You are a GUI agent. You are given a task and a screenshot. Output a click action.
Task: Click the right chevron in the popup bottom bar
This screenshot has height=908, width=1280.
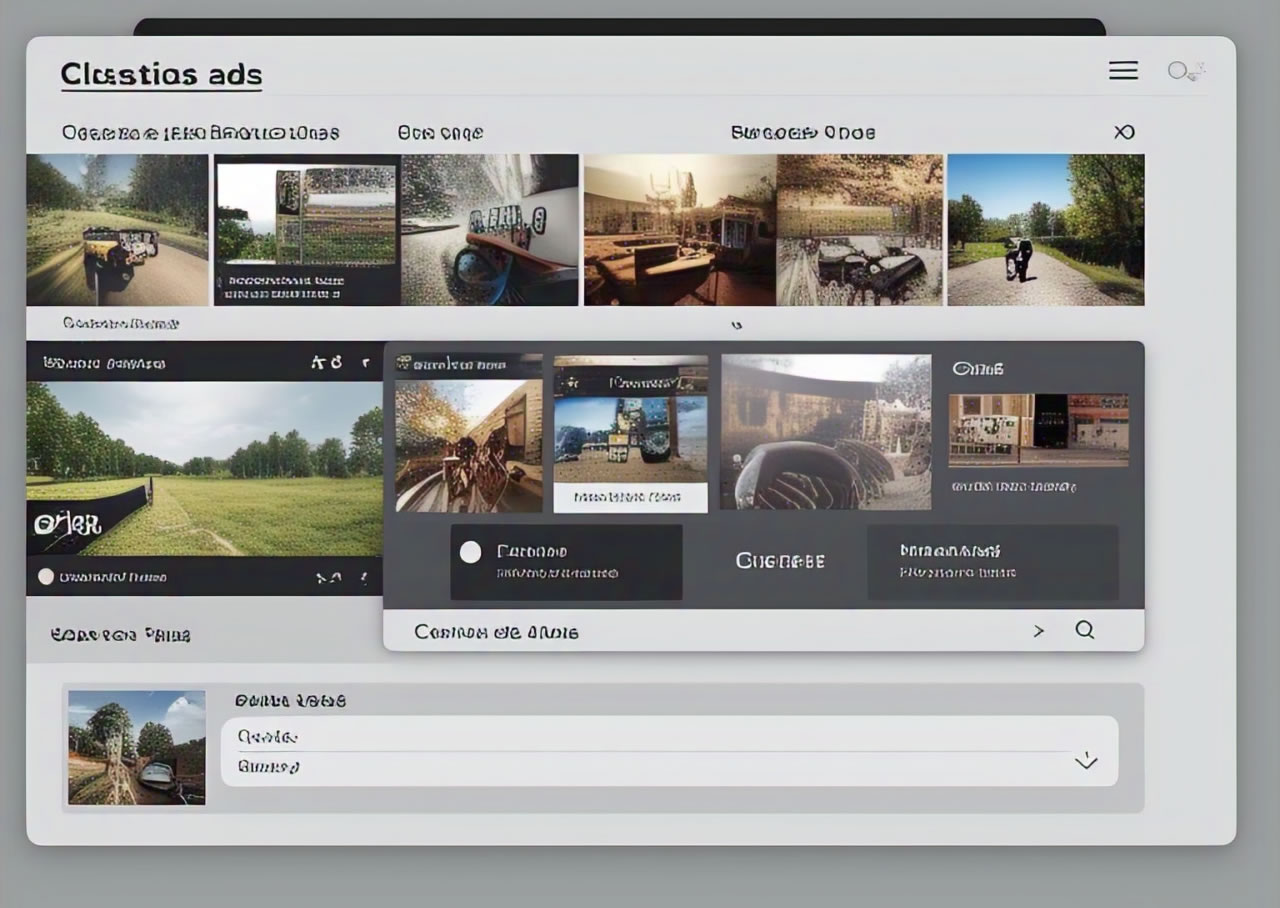pos(1038,631)
